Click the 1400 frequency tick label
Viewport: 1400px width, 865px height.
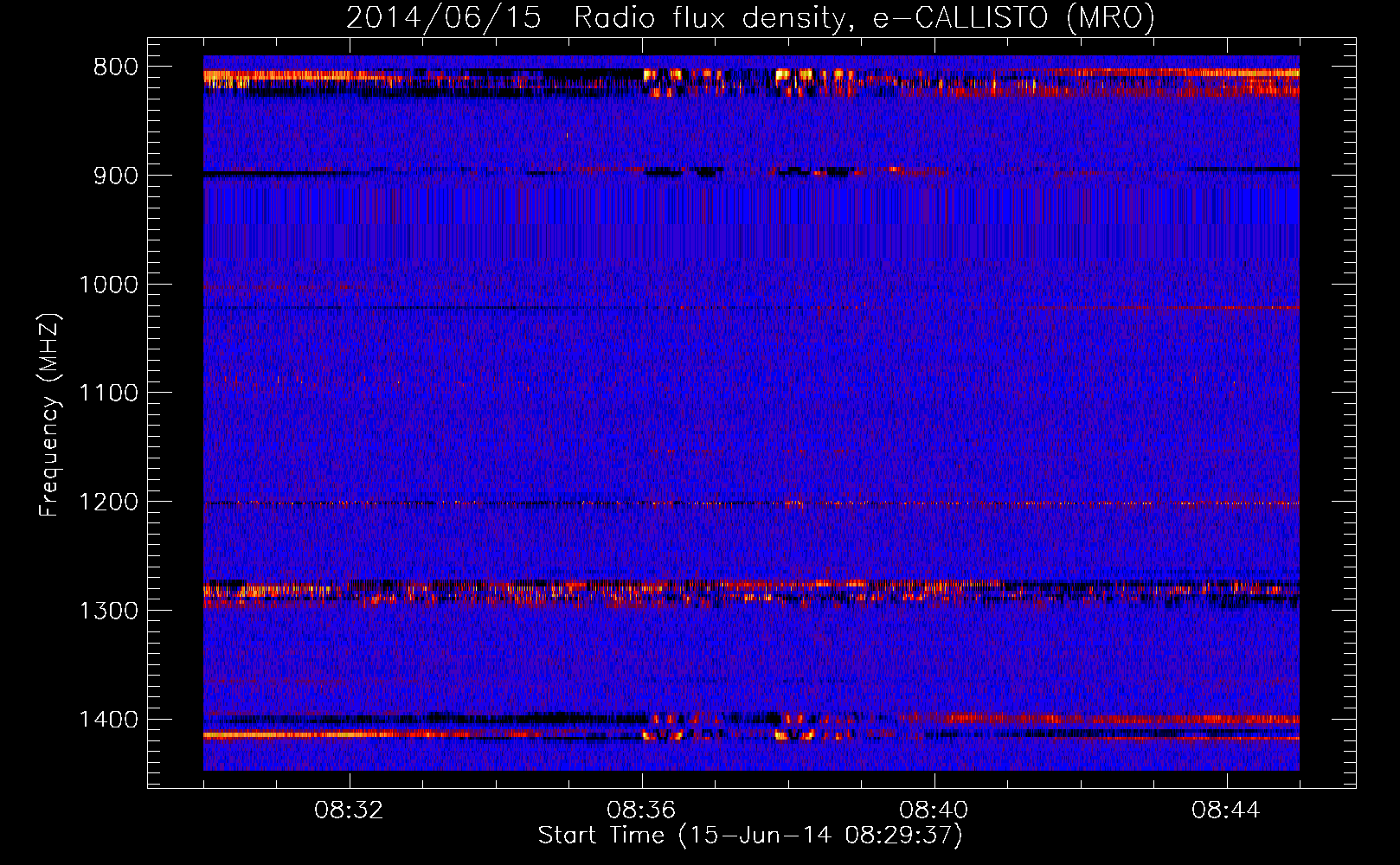click(x=108, y=720)
